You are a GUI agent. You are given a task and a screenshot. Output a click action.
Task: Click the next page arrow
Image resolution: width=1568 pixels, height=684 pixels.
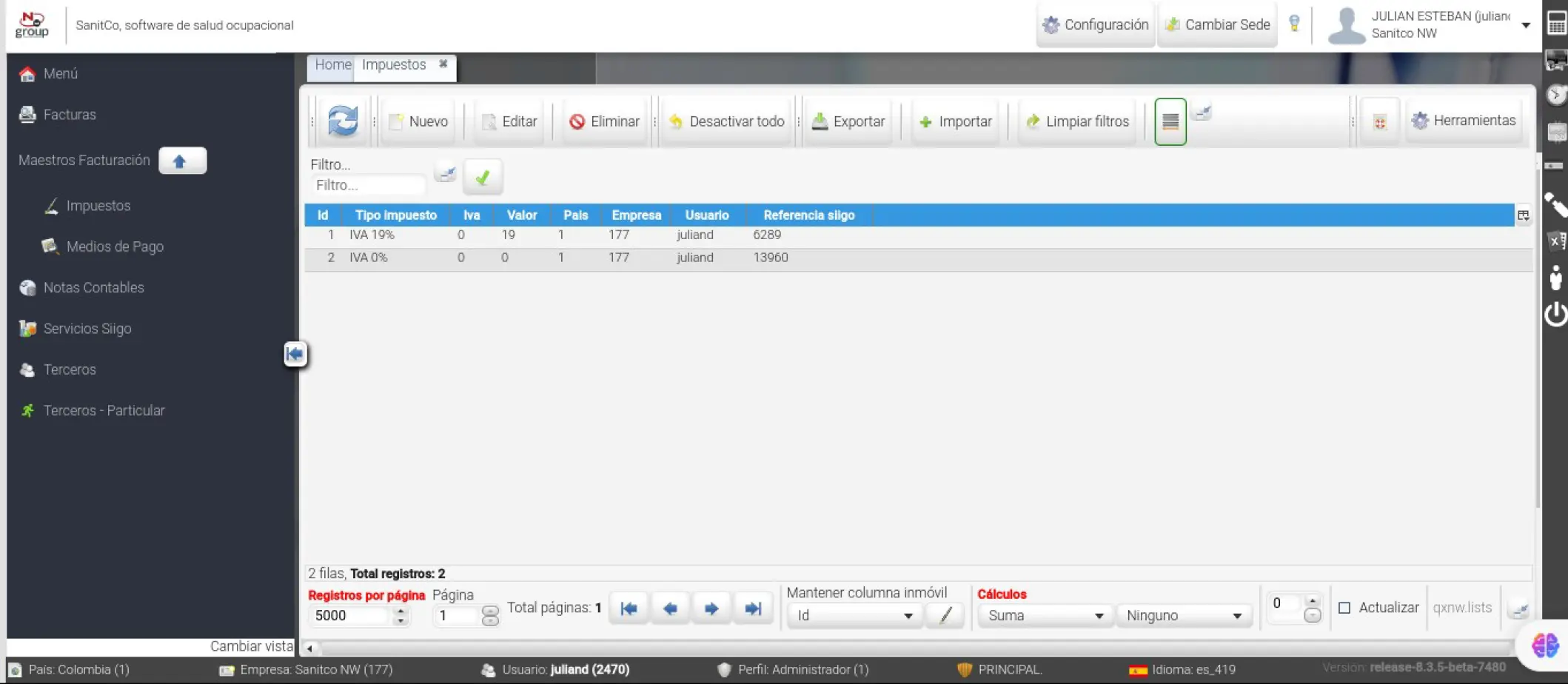tap(711, 608)
